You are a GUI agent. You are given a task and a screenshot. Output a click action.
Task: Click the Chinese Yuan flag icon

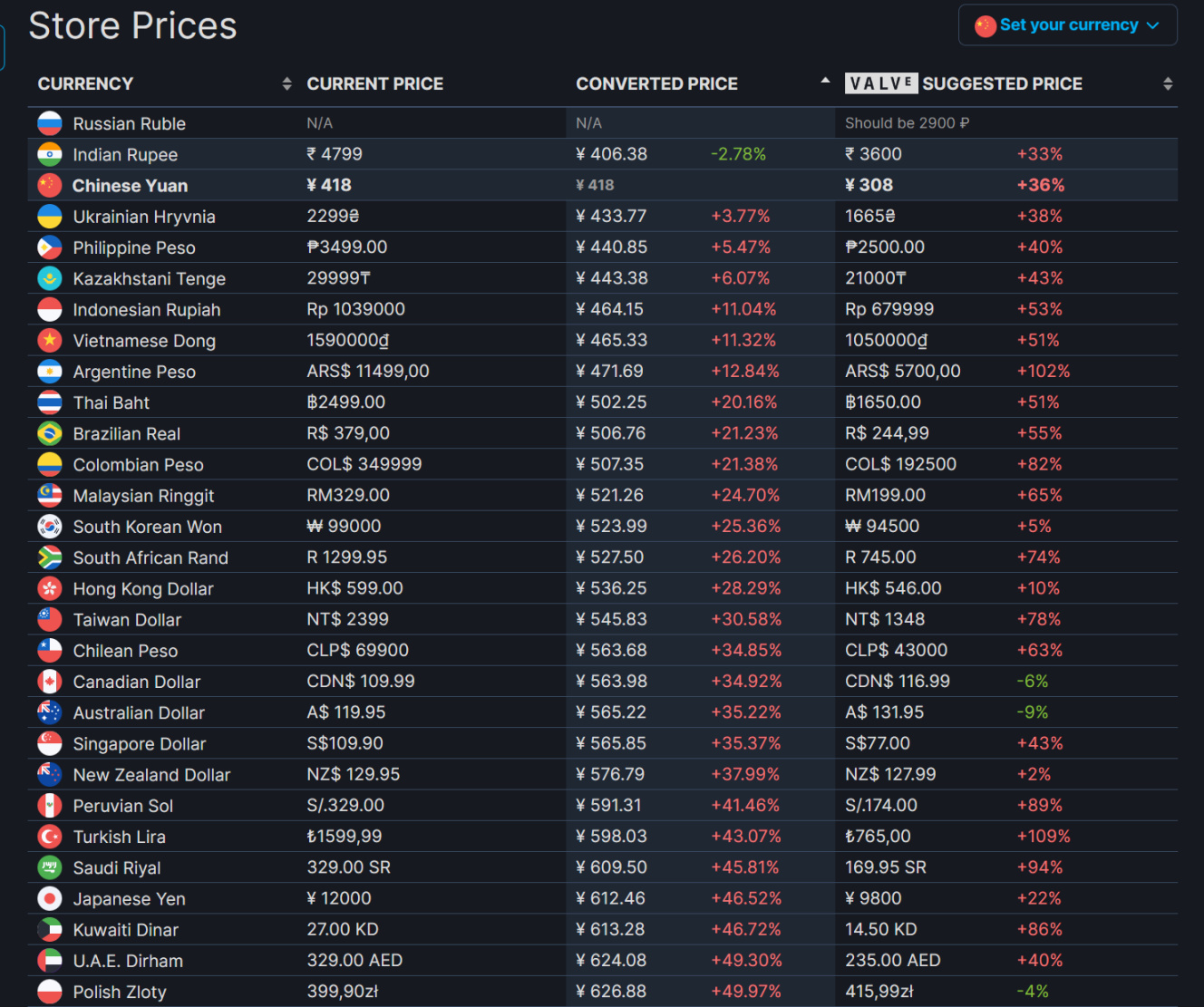point(50,185)
